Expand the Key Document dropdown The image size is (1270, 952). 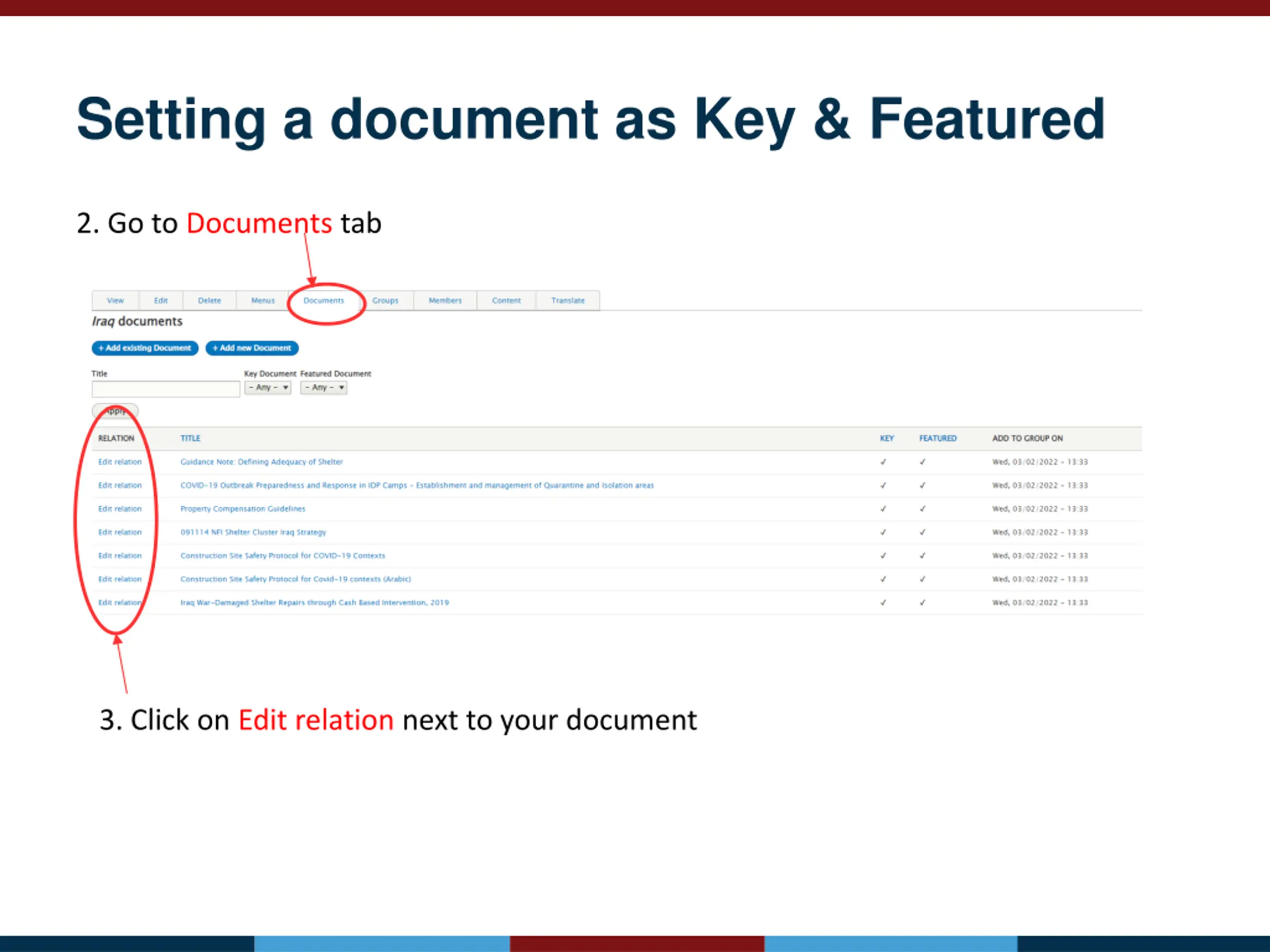(267, 387)
